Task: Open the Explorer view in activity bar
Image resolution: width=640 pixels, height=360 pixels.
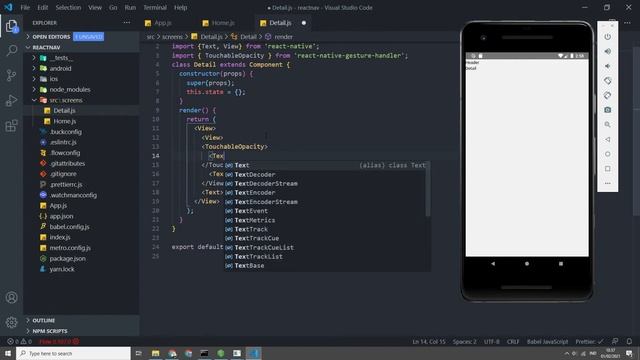Action: pos(11,27)
